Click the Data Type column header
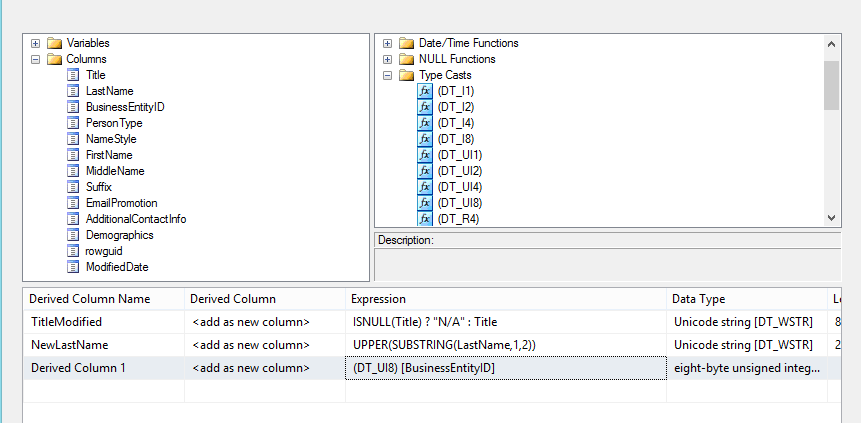Screen dimensions: 861x423 tap(746, 299)
